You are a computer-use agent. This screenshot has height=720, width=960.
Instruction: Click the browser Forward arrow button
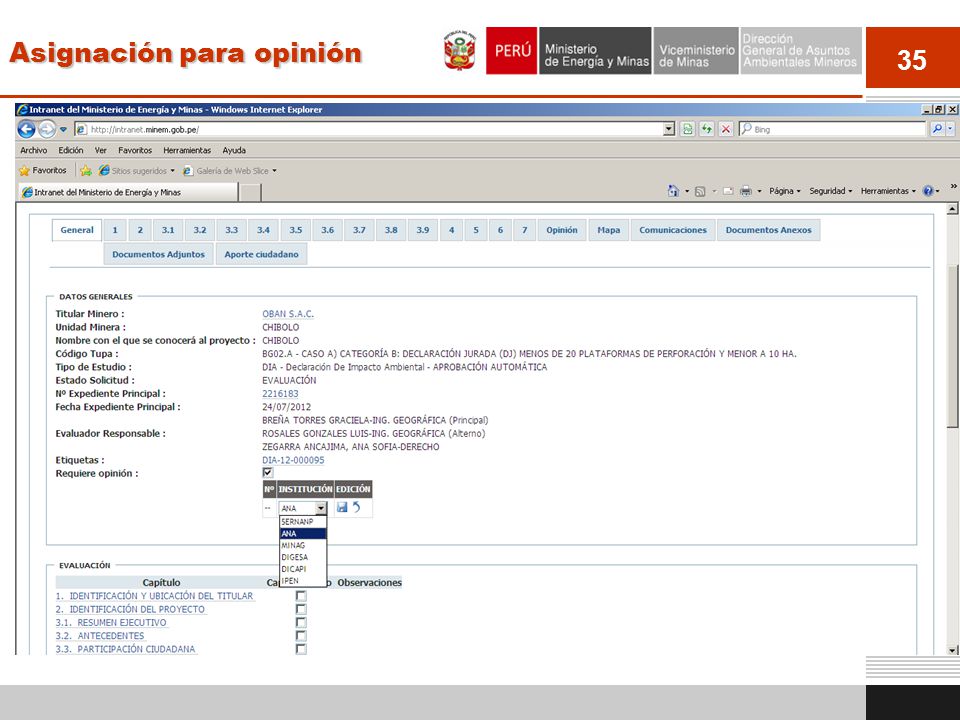pos(47,129)
